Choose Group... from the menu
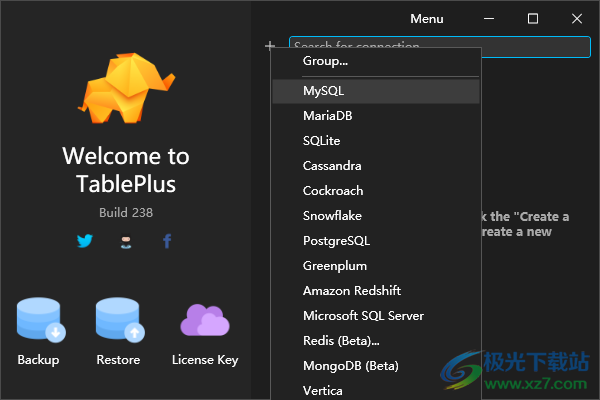 click(x=376, y=61)
